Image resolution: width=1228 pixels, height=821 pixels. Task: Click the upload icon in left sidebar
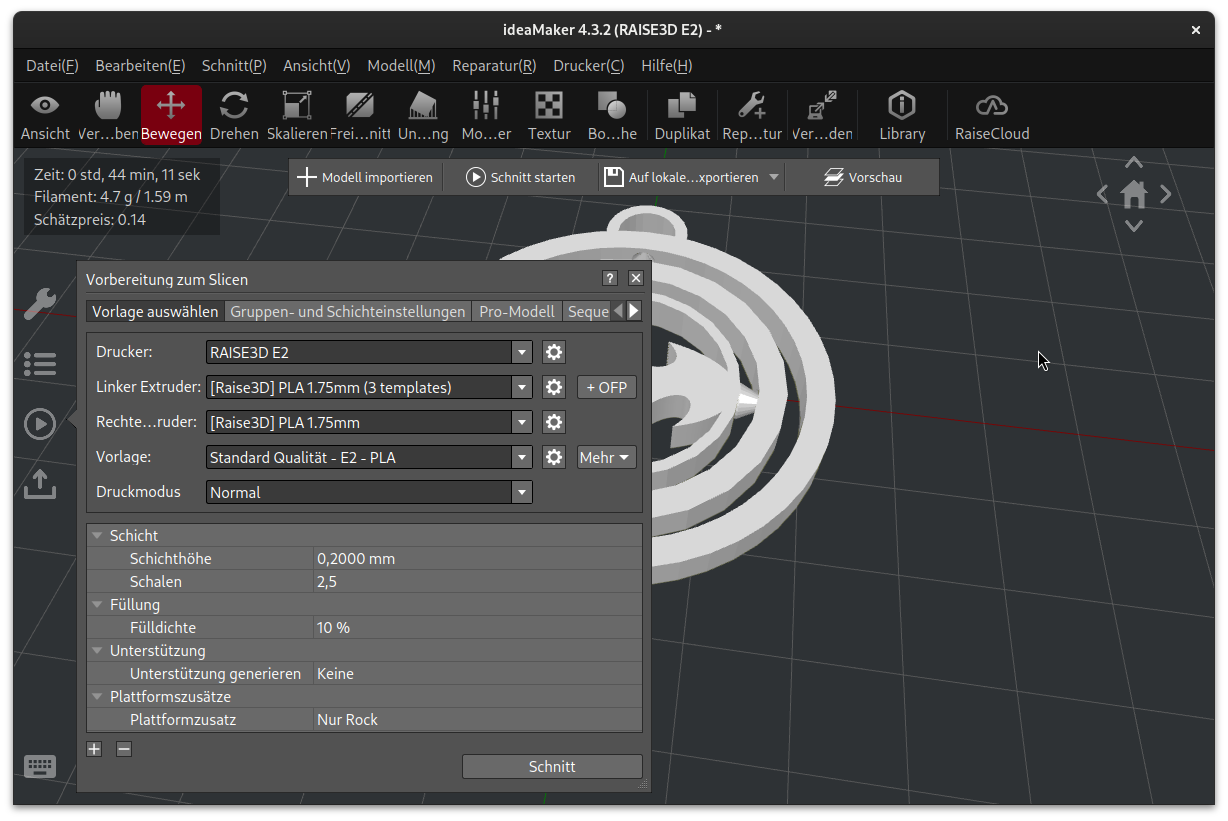40,484
